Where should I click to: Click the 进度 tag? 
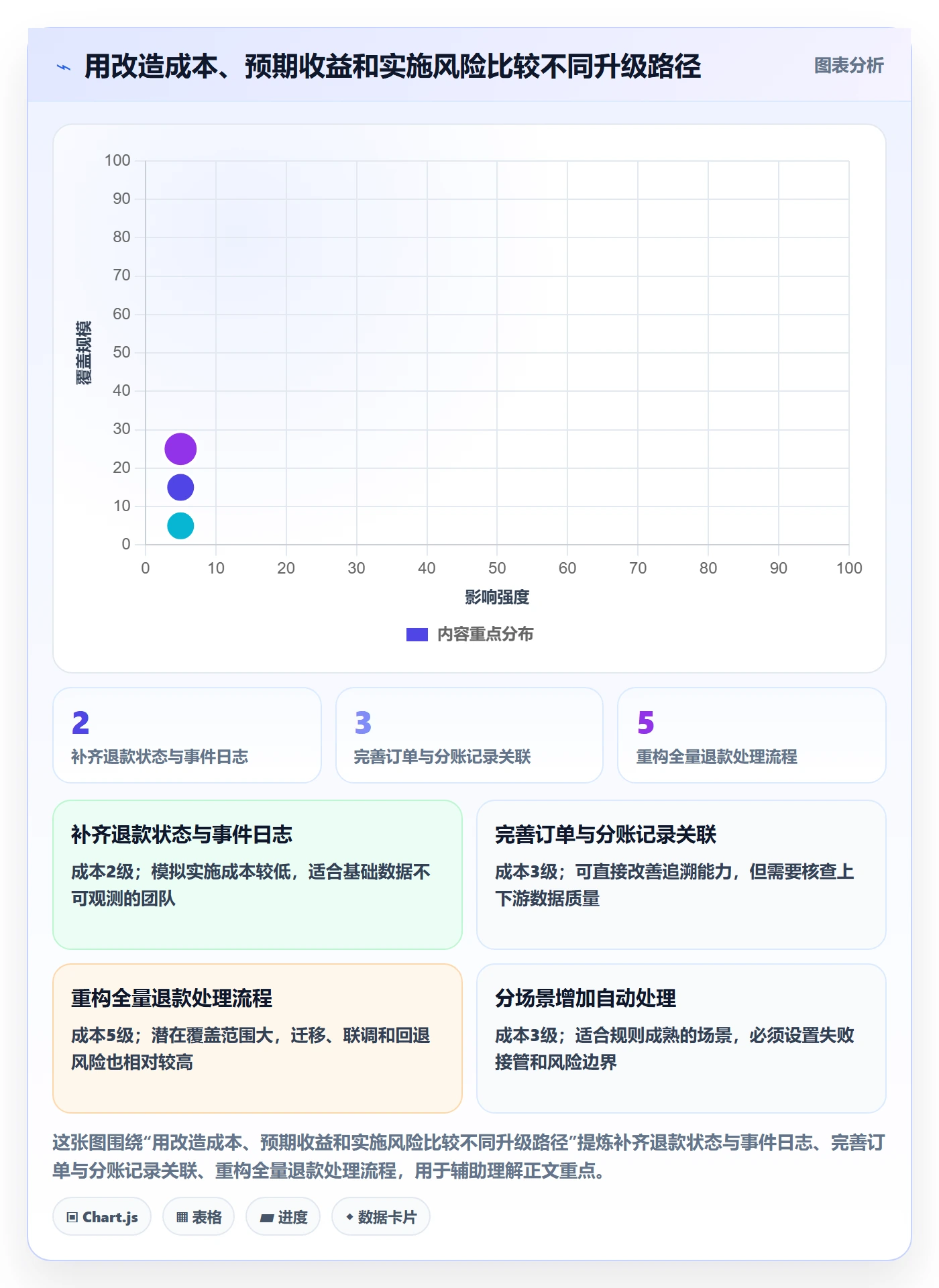[x=283, y=1216]
